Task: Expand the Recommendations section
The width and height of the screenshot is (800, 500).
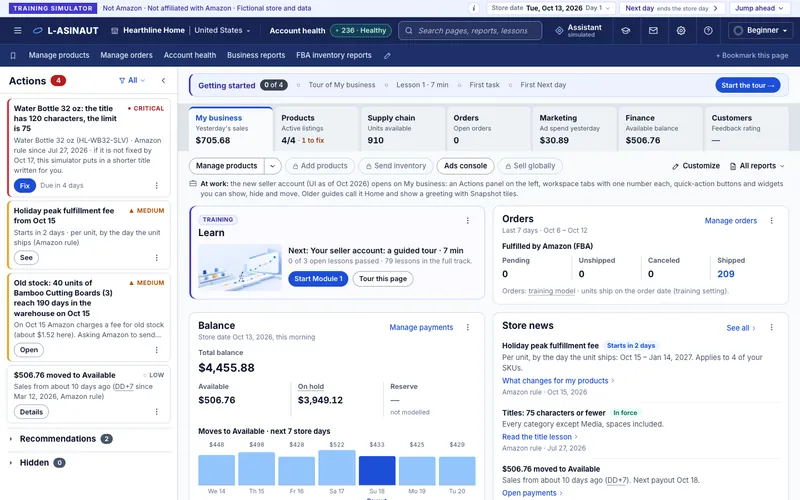Action: [60, 439]
